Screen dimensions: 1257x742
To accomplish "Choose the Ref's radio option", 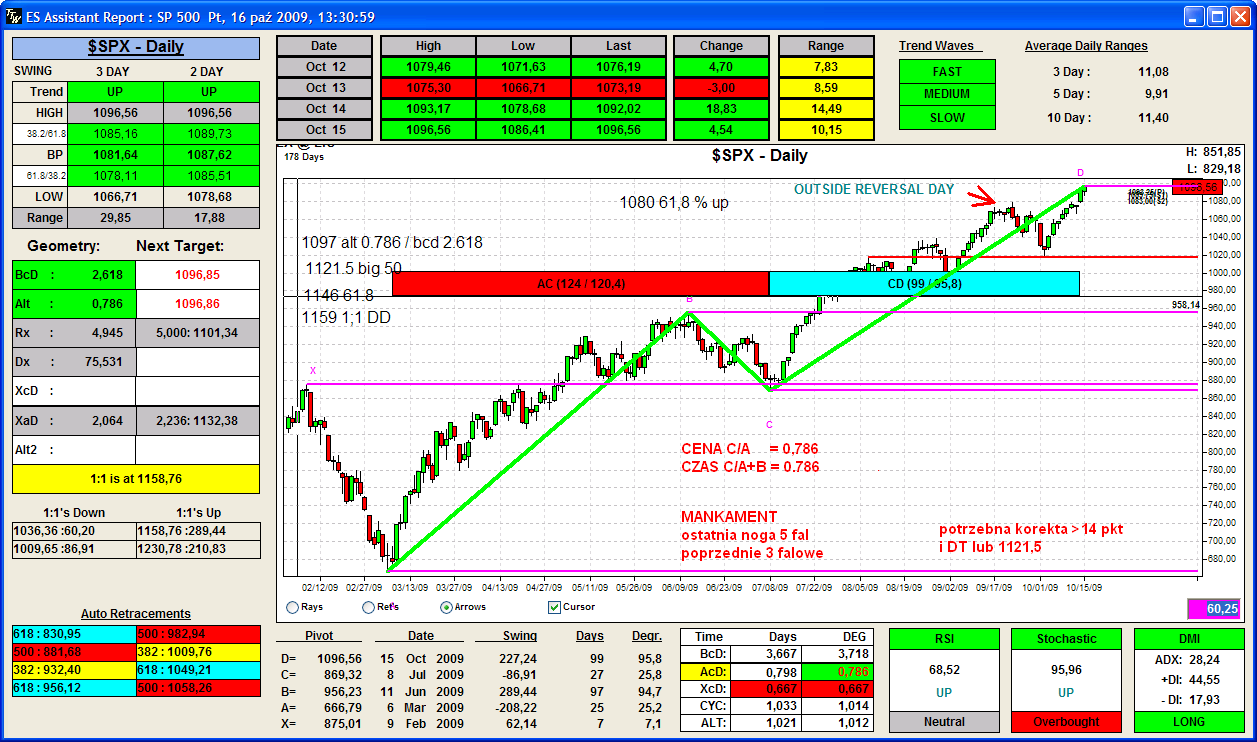I will 368,607.
